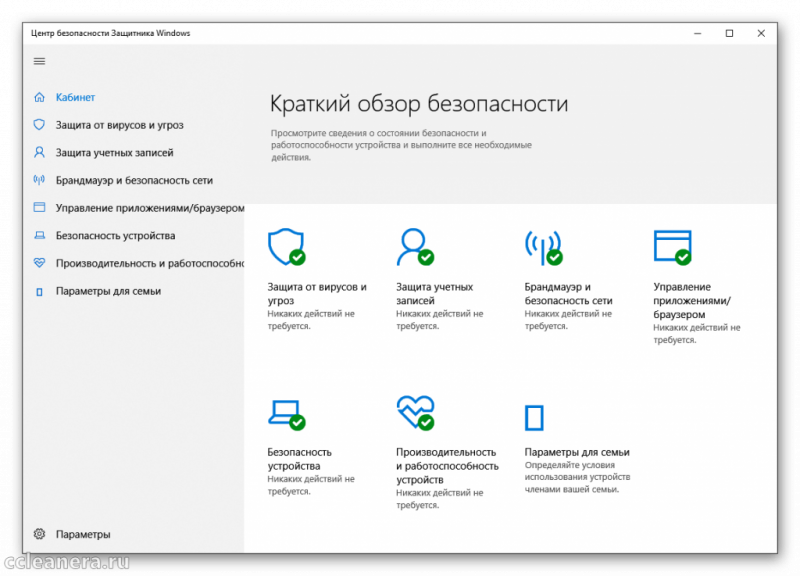Open the large account protection person icon

point(415,246)
